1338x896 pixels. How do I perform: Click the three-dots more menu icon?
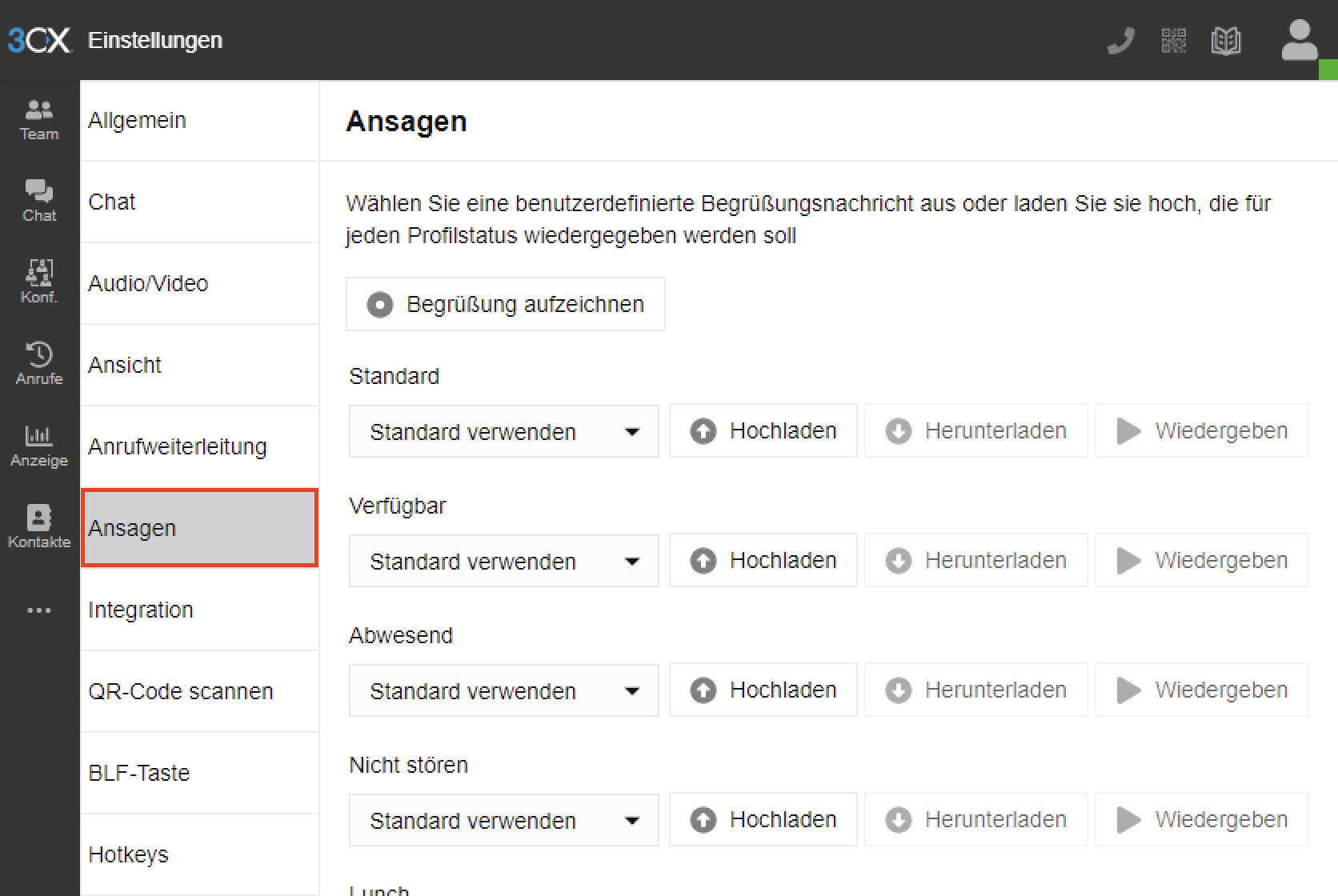(x=38, y=610)
